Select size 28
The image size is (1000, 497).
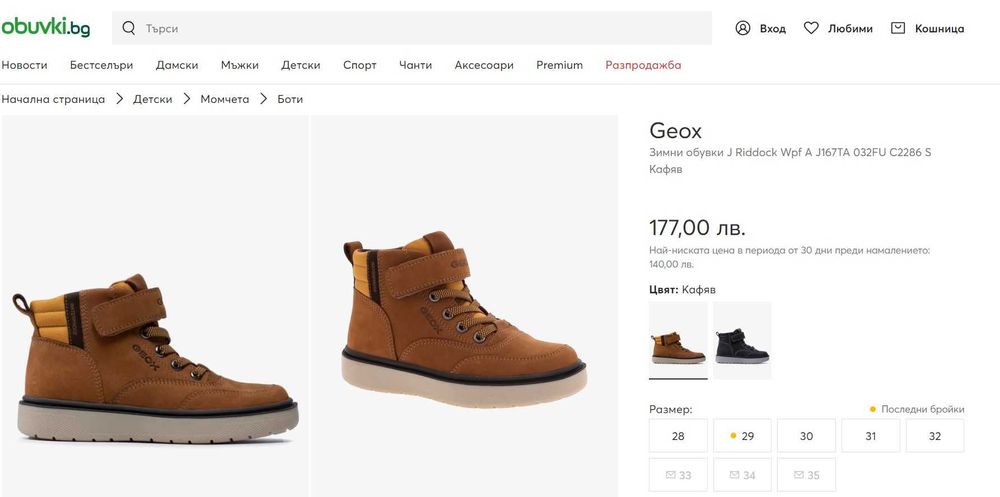click(678, 436)
